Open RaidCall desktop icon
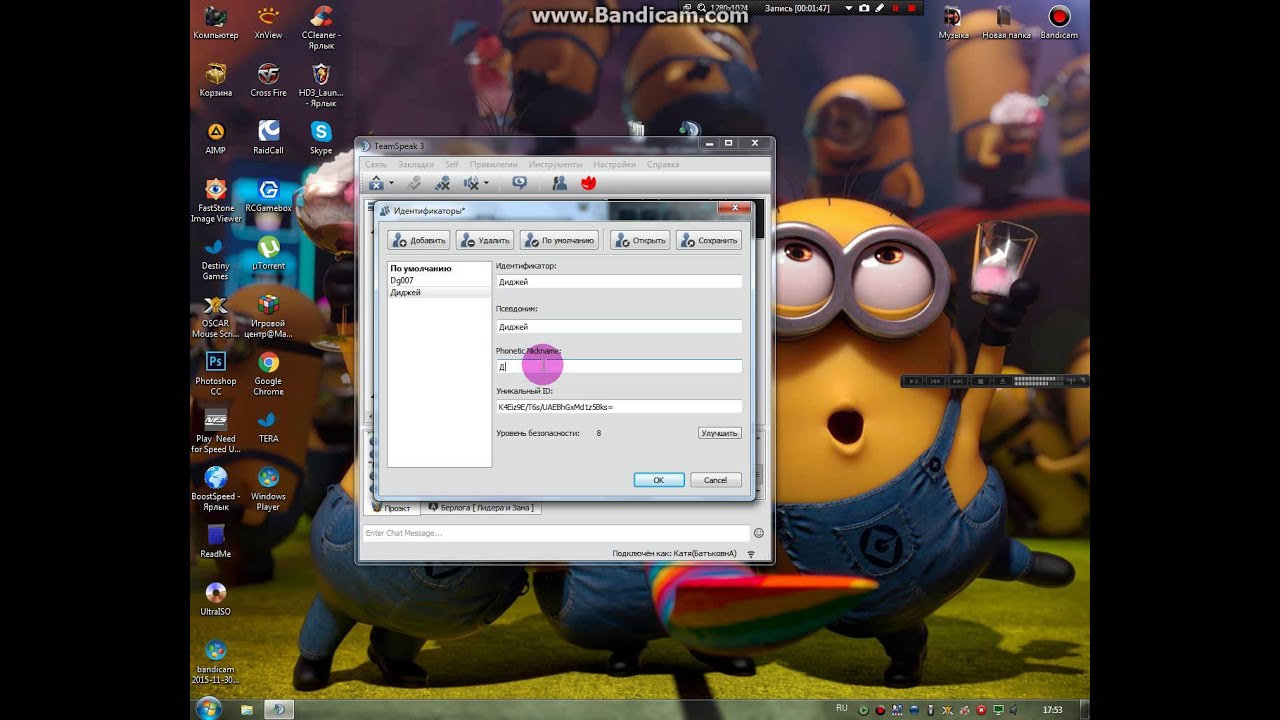 [268, 138]
